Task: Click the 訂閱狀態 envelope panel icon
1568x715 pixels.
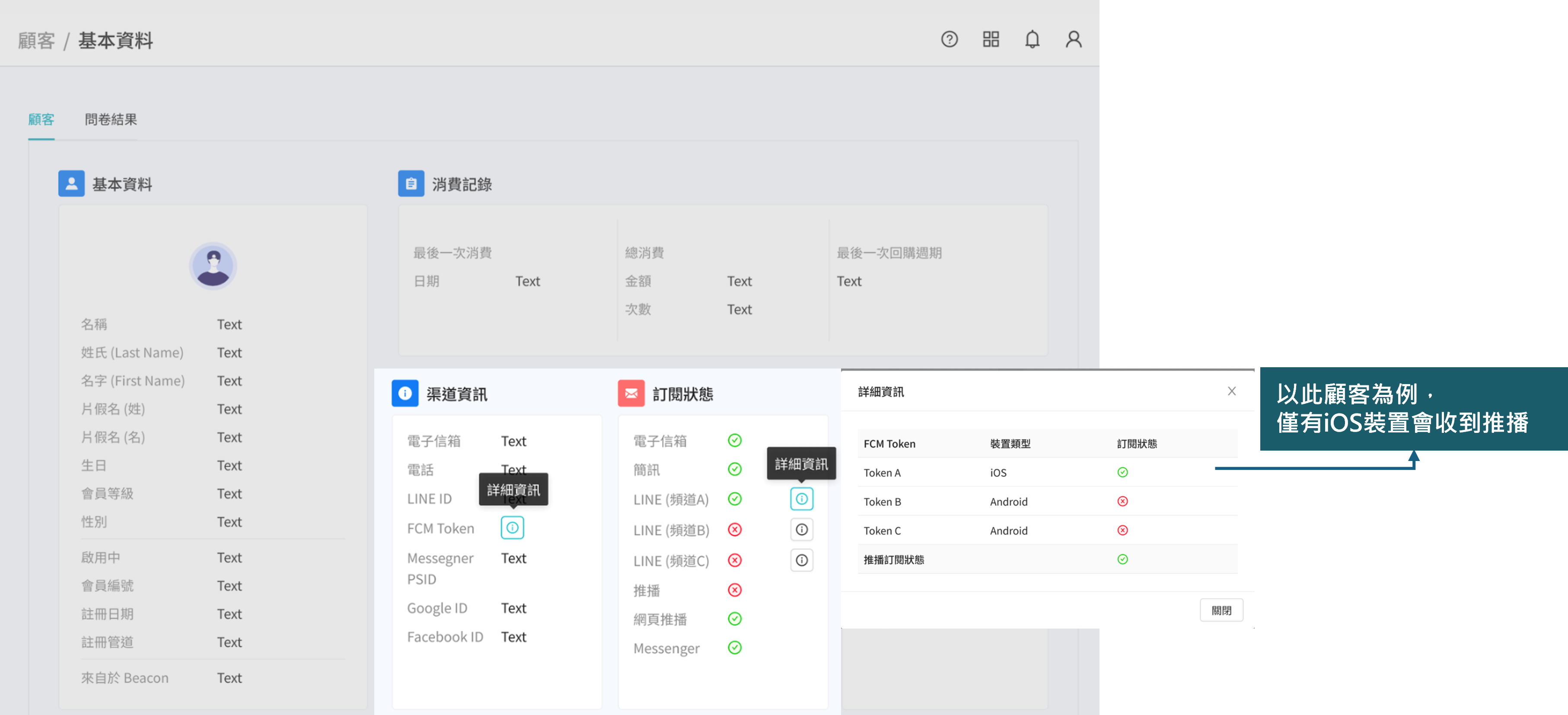Action: tap(631, 393)
